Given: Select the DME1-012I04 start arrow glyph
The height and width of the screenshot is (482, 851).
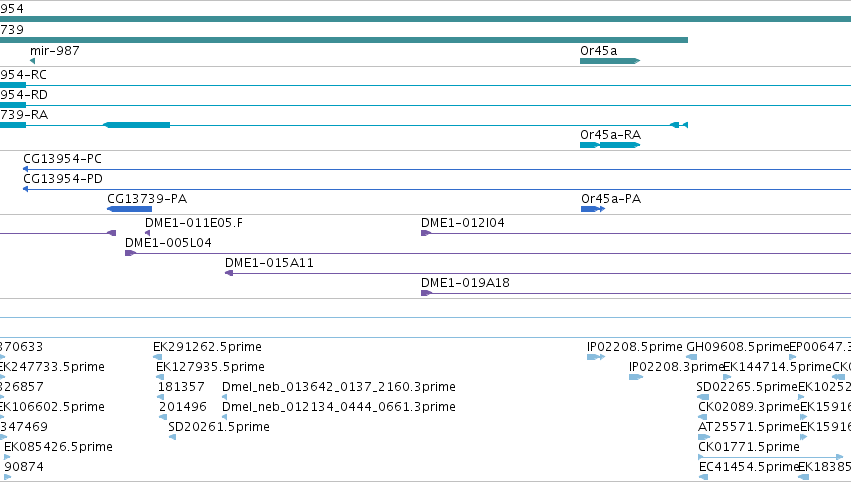Looking at the screenshot, I should tap(426, 233).
